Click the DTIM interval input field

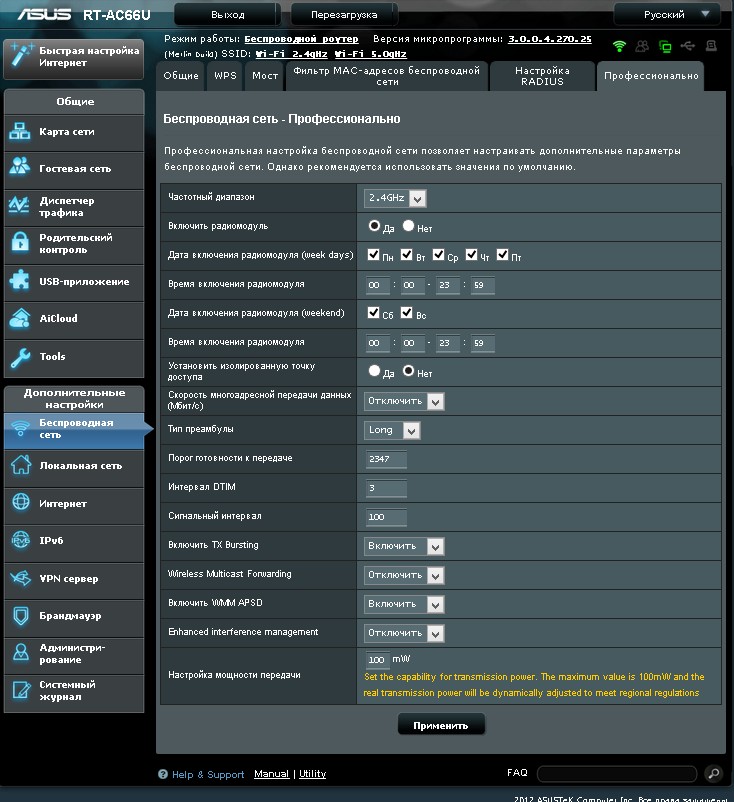click(386, 488)
